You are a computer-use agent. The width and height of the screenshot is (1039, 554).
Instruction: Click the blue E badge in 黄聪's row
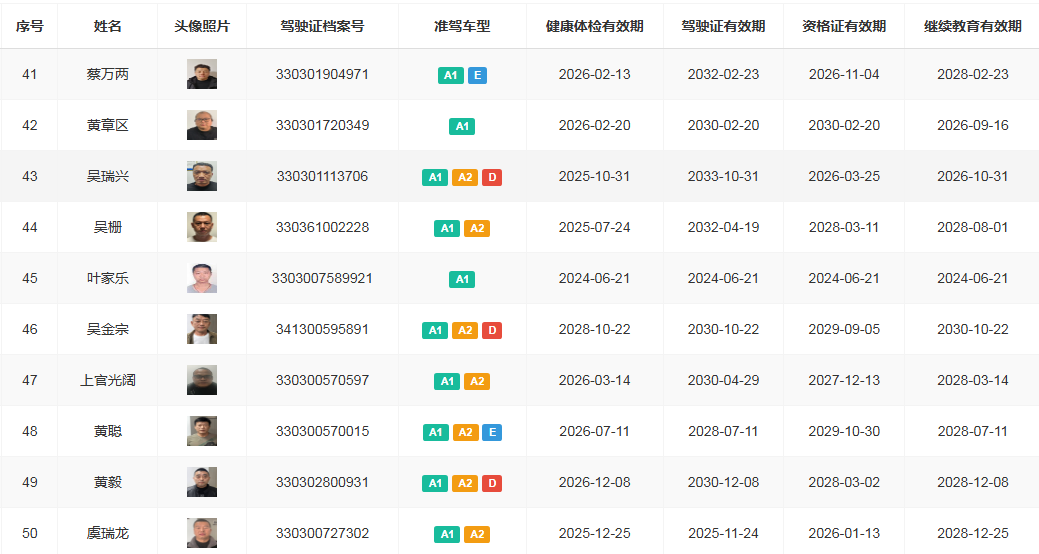[491, 432]
